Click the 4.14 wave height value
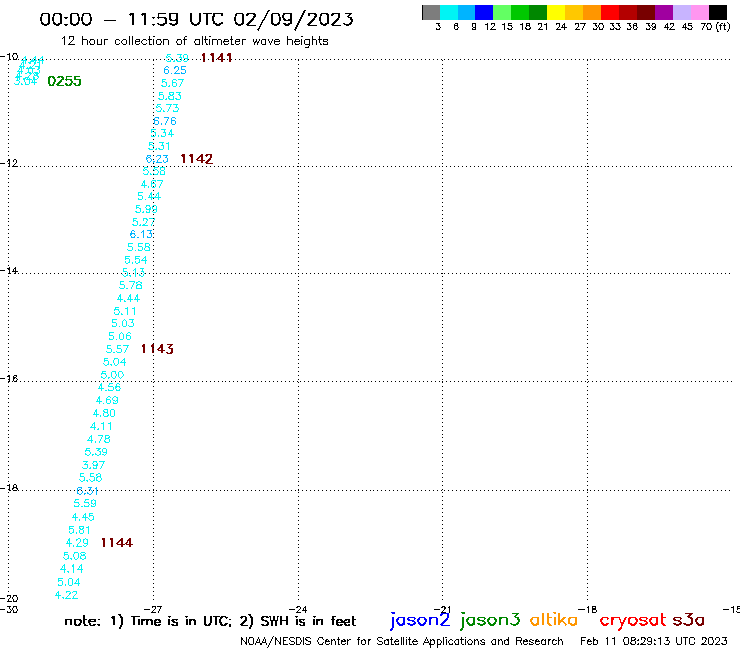 pyautogui.click(x=71, y=569)
